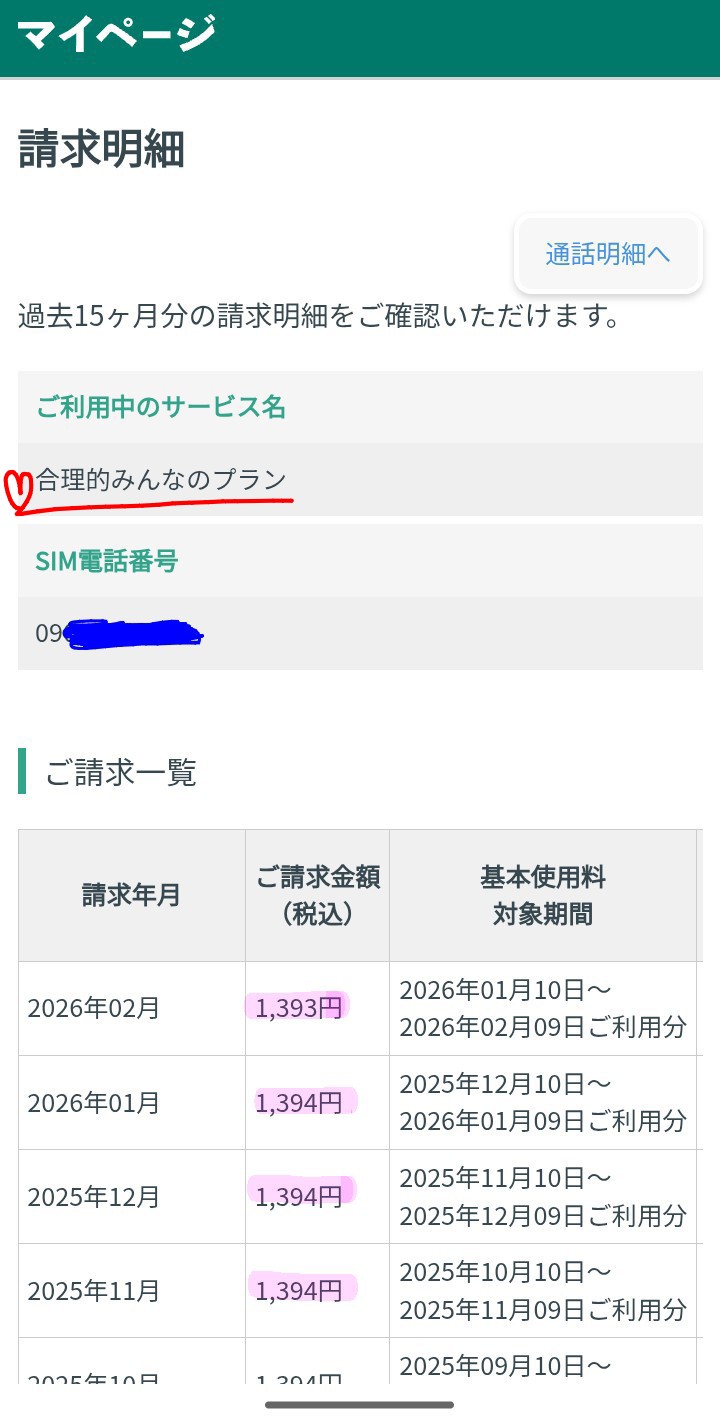Select the 請求年月 column header
Viewport: 720px width, 1426px height.
click(x=131, y=893)
